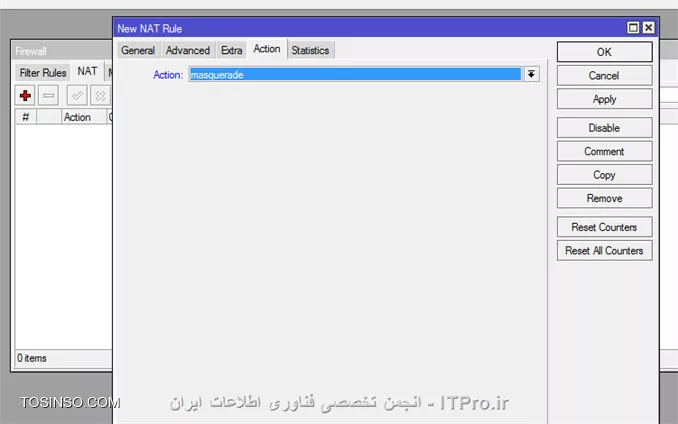Select the NAT tab in Firewall window

(x=87, y=71)
